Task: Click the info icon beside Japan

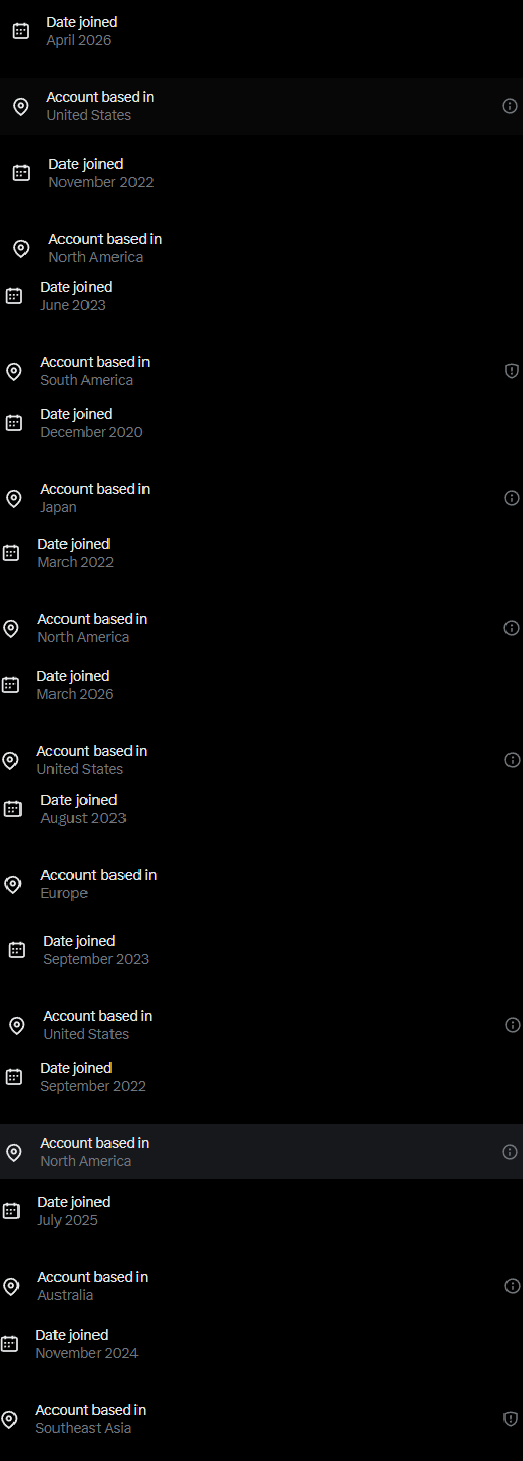Action: click(512, 498)
